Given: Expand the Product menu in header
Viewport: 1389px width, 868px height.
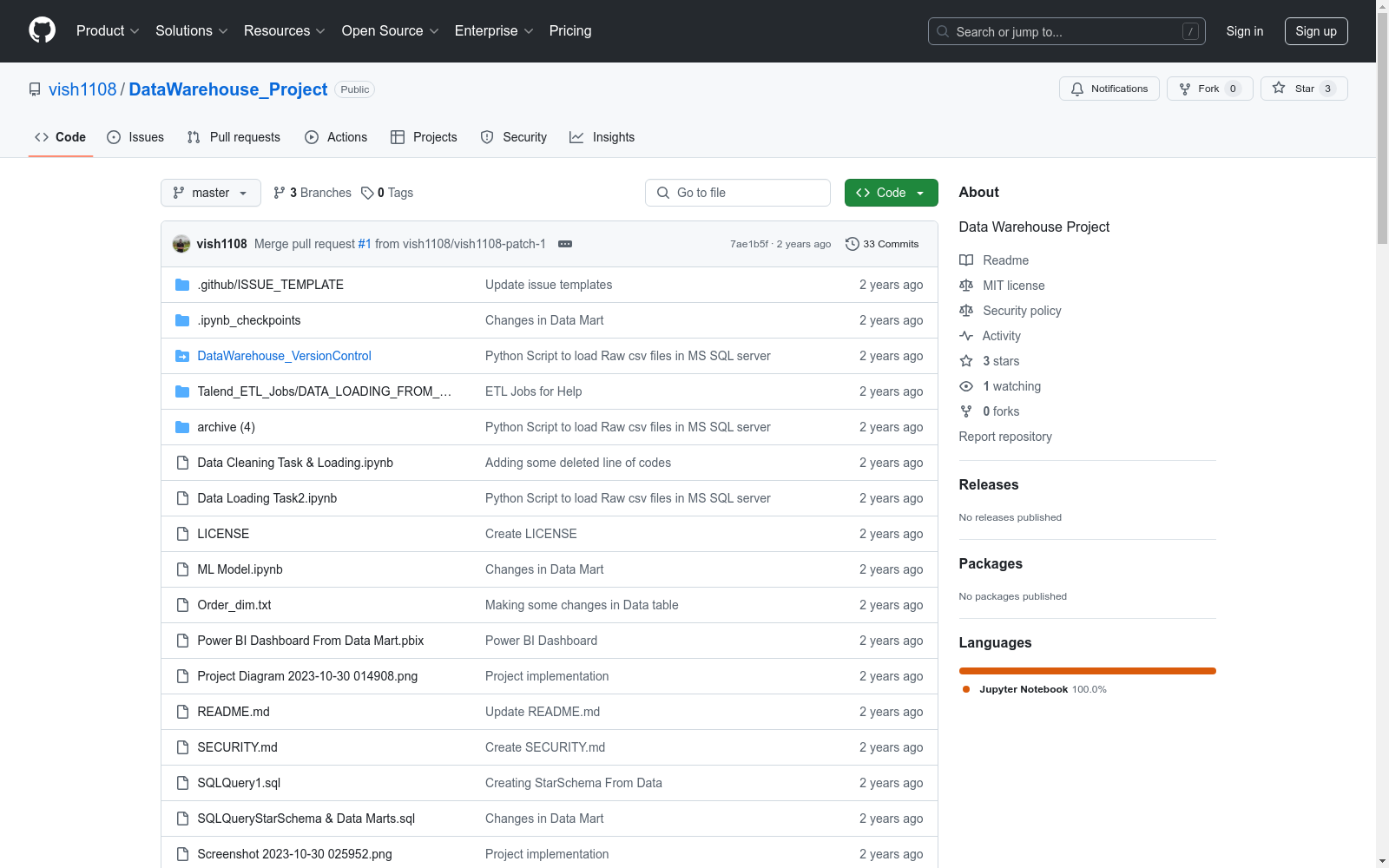Looking at the screenshot, I should tap(108, 31).
